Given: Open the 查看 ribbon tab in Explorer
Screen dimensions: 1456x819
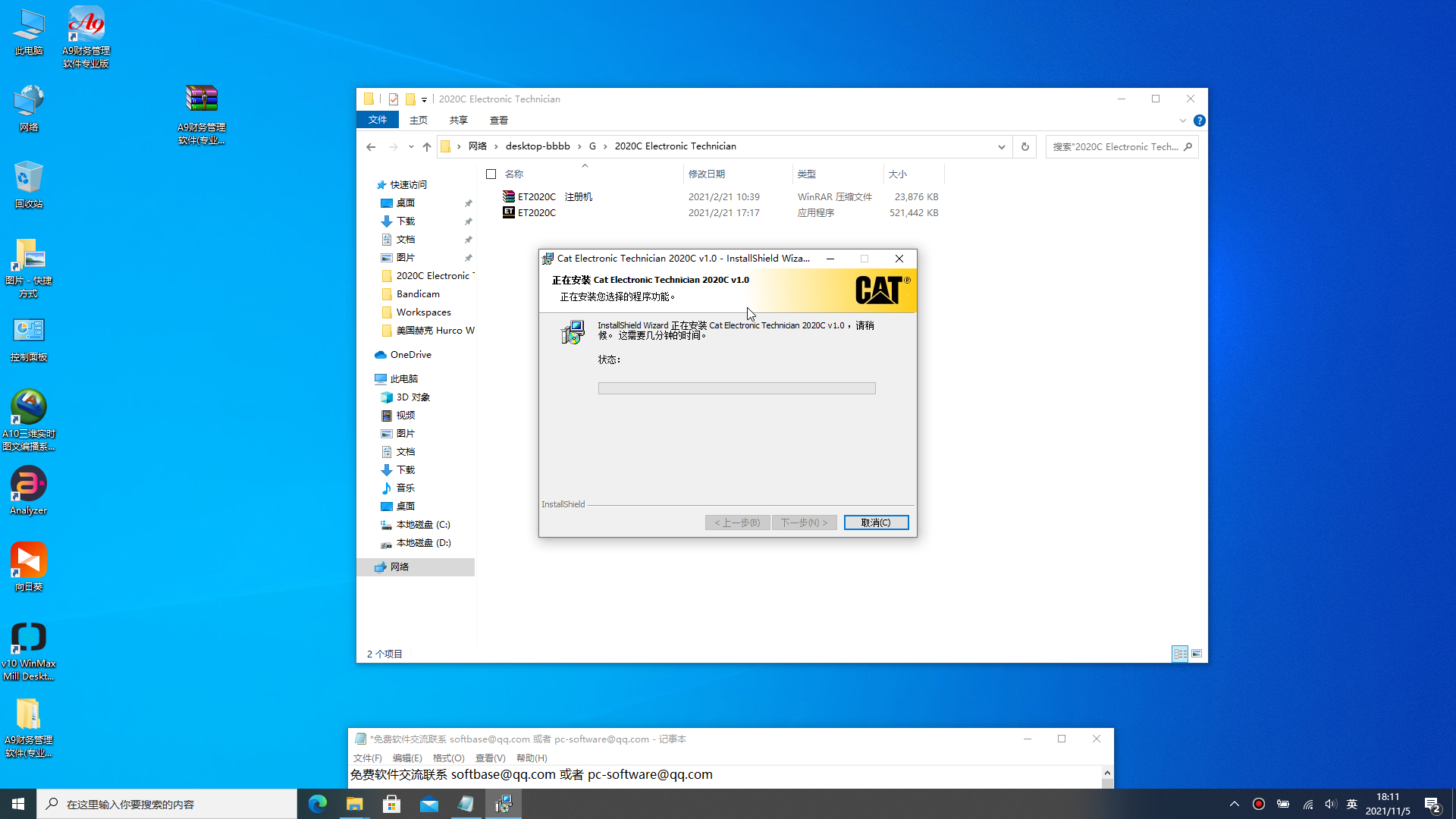Looking at the screenshot, I should [499, 120].
